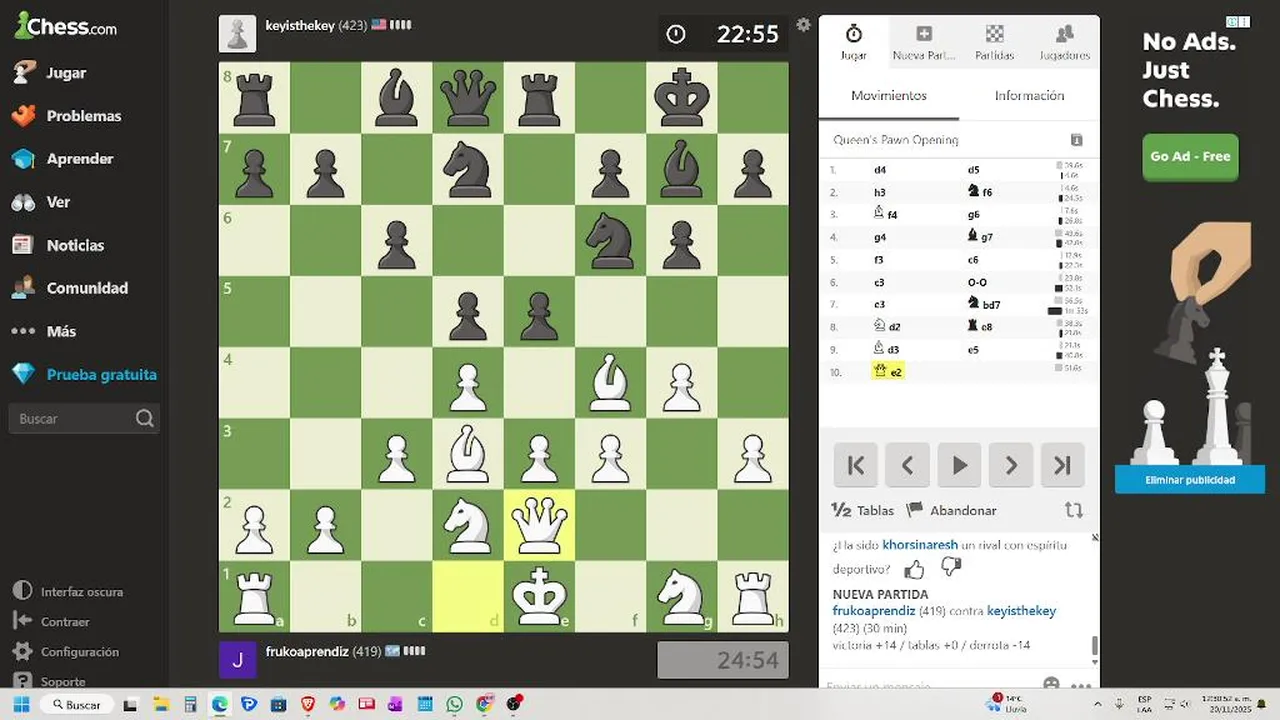Click Eliminar publicidad button

click(1190, 480)
